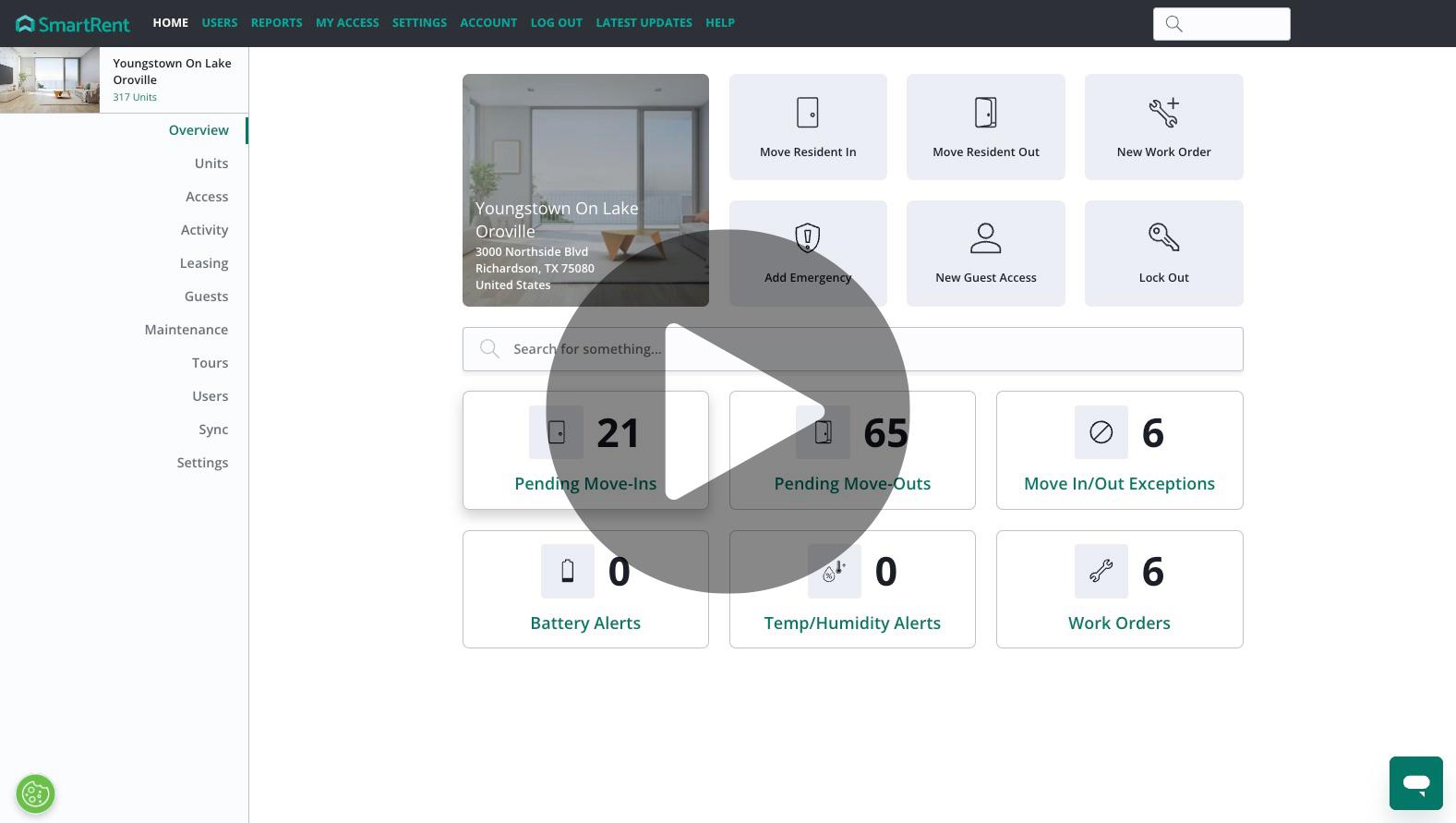Open the chat widget in bottom corner
Image resolution: width=1456 pixels, height=823 pixels.
(1415, 783)
